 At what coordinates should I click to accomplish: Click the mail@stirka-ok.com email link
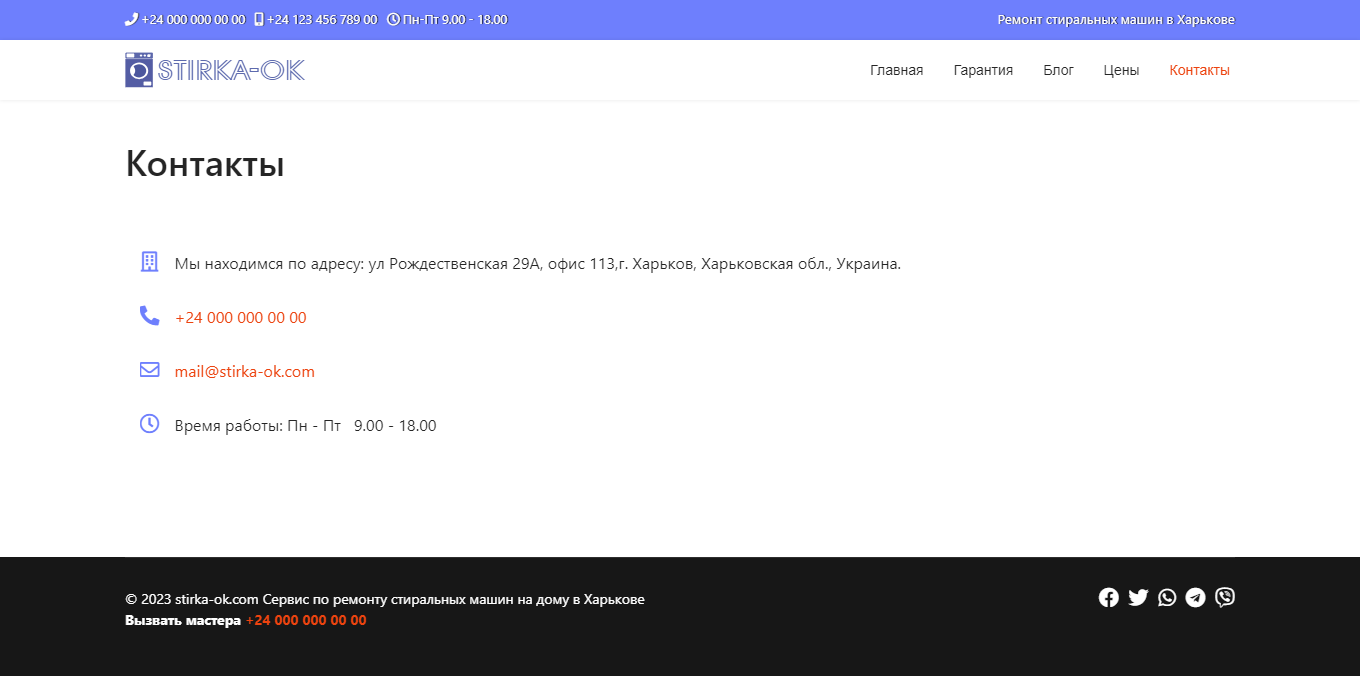244,372
